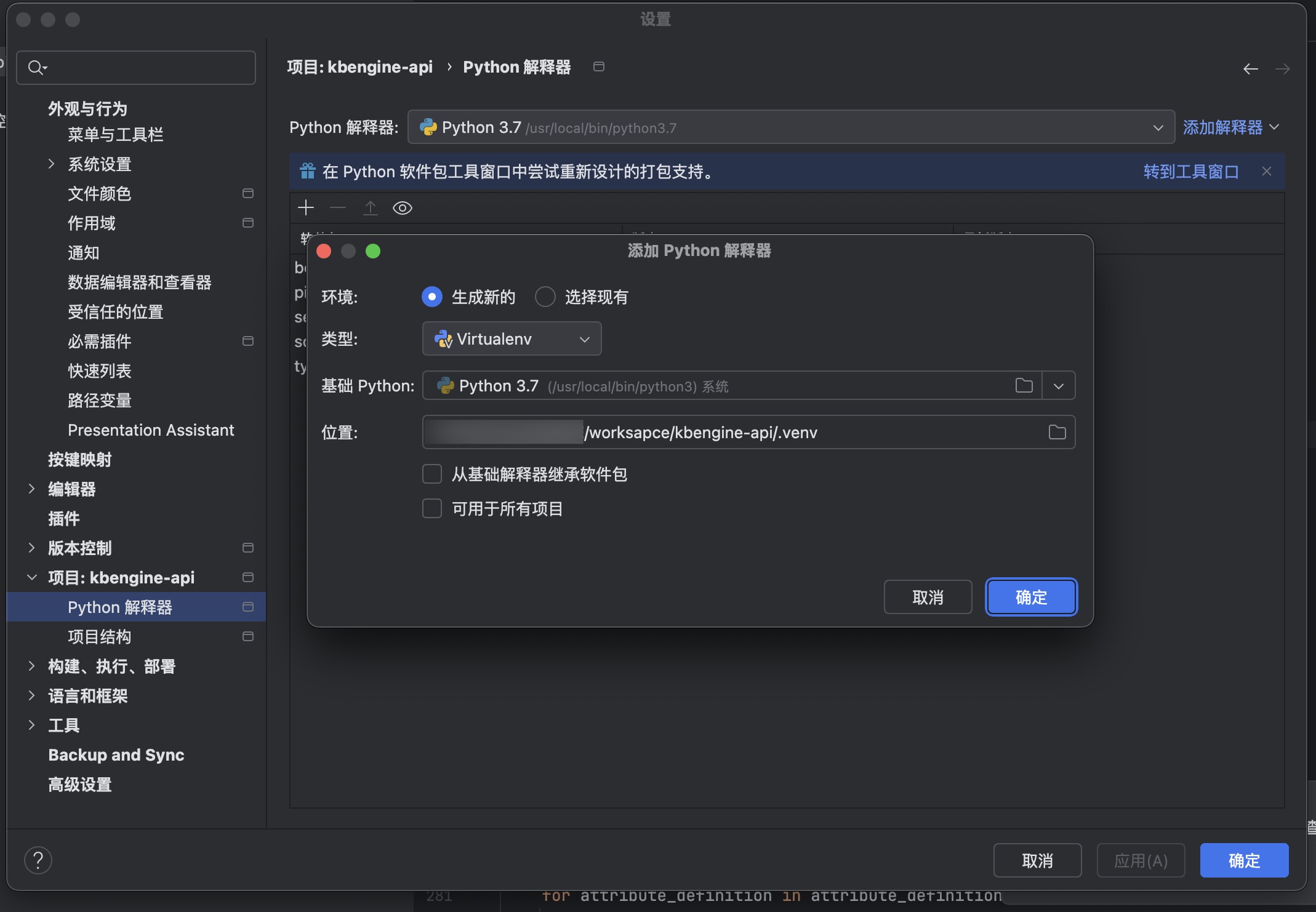Dismiss the packaging notification banner
Screen dimensions: 1316x912
pyautogui.click(x=1266, y=172)
